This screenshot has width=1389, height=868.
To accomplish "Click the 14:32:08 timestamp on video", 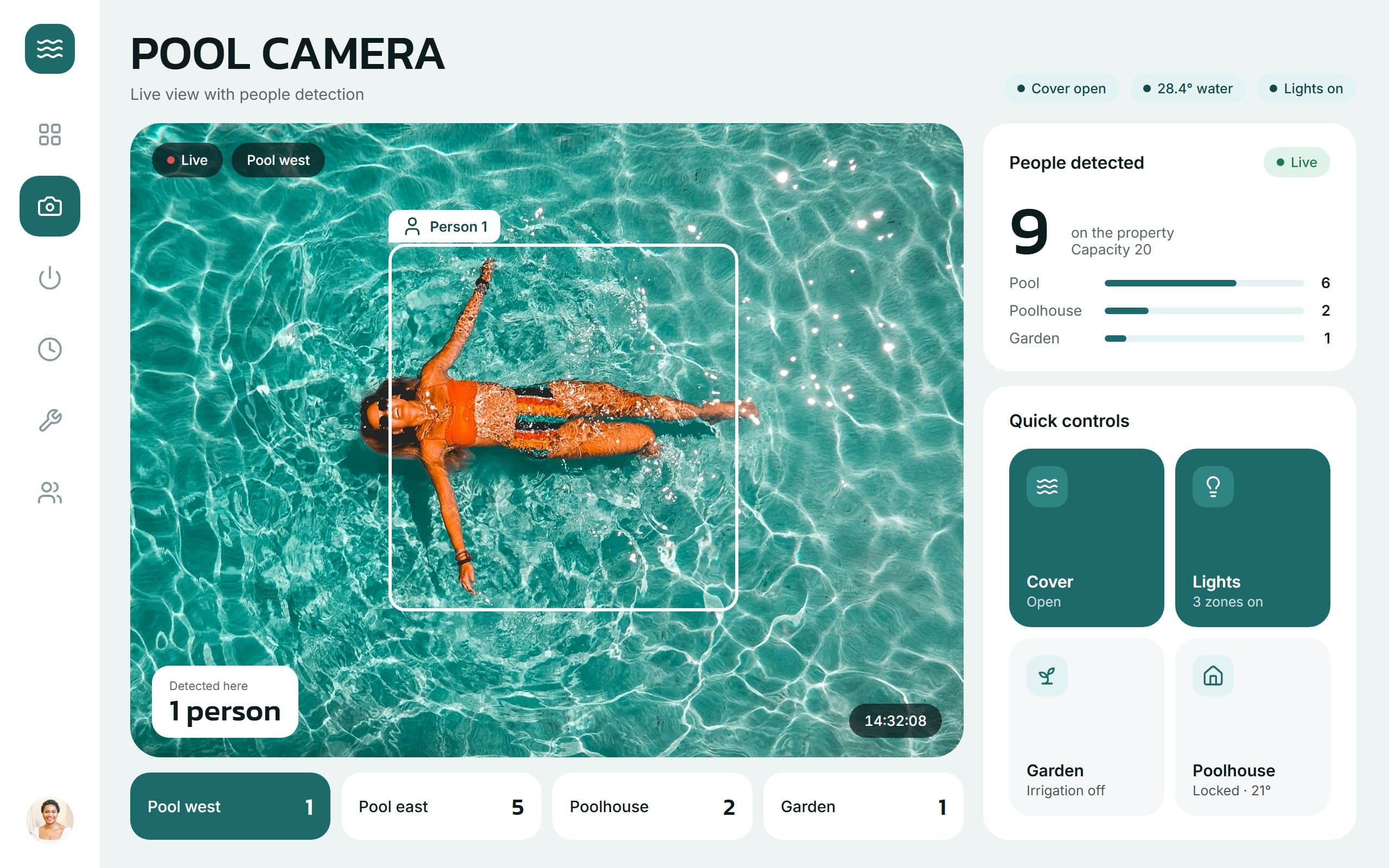I will pyautogui.click(x=895, y=720).
